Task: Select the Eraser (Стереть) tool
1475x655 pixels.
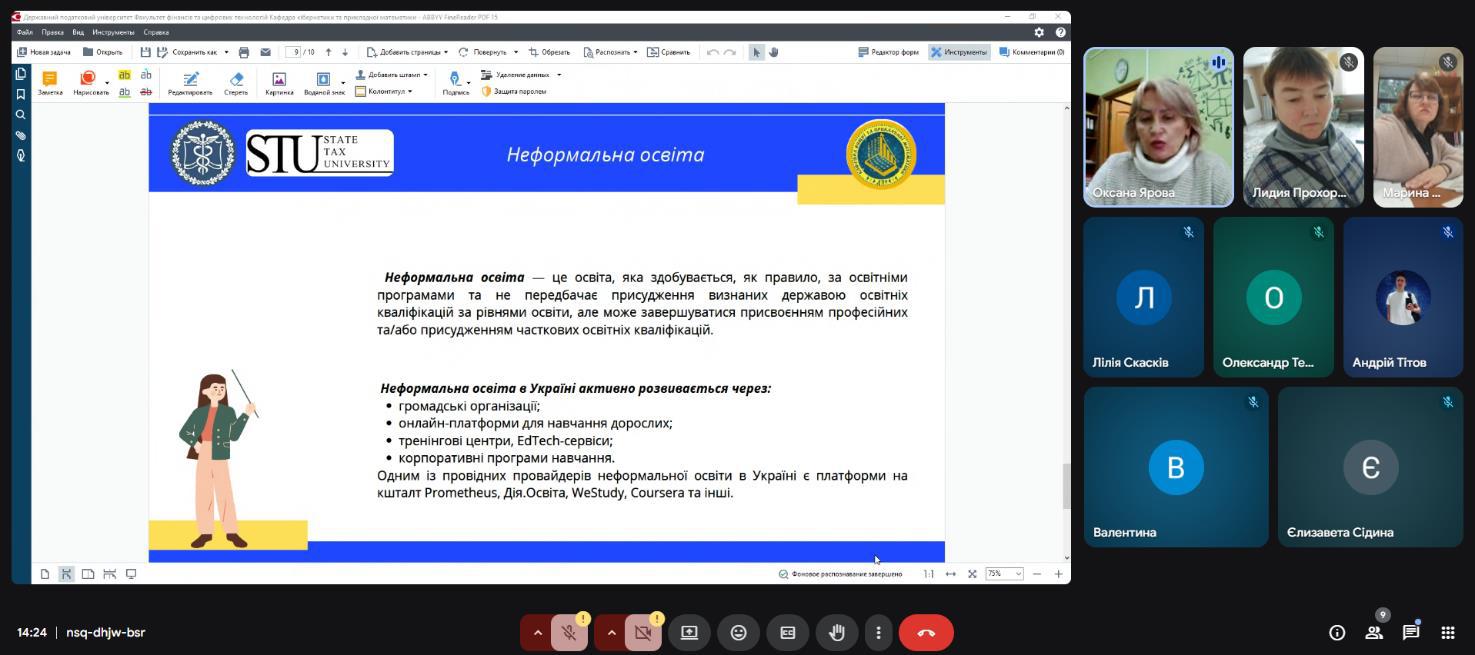Action: [x=236, y=83]
